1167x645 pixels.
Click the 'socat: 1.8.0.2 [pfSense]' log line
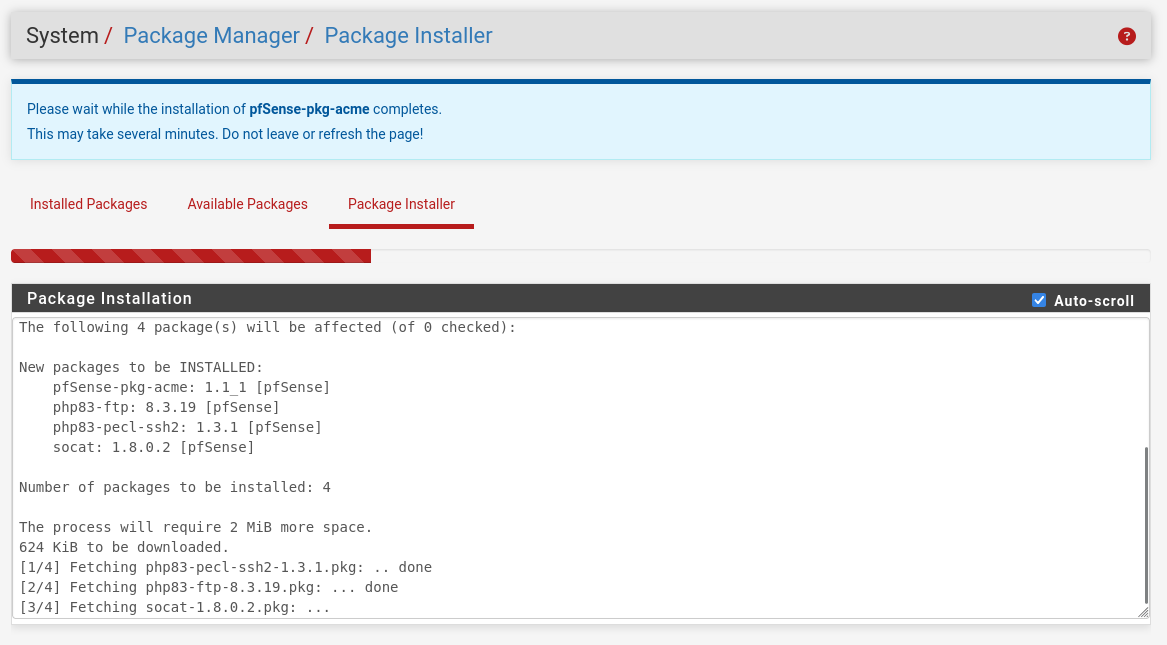click(153, 447)
